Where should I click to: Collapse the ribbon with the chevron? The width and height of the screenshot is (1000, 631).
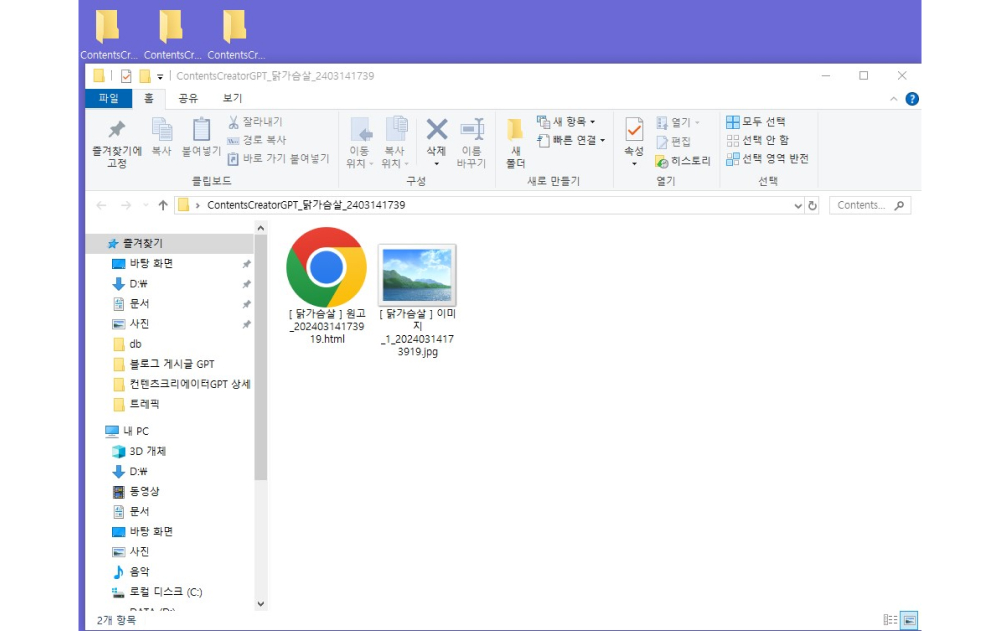coord(893,99)
